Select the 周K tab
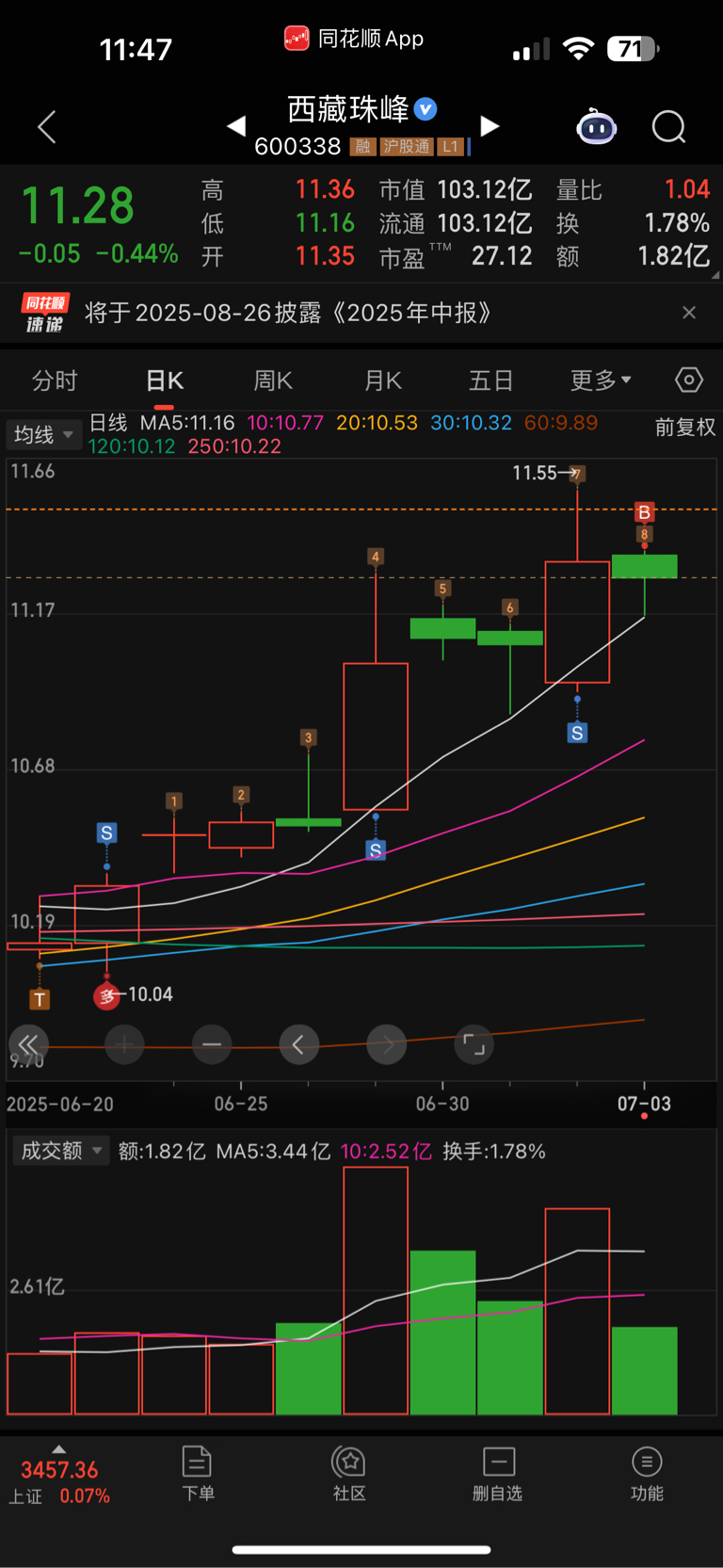This screenshot has width=723, height=1568. pos(273,380)
